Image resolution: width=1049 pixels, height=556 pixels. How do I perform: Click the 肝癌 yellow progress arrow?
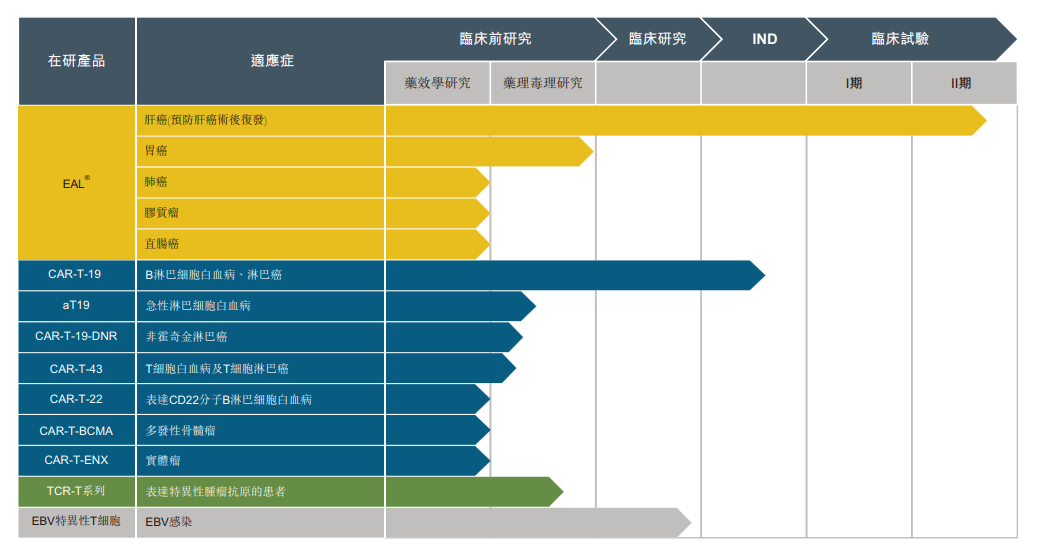[686, 120]
